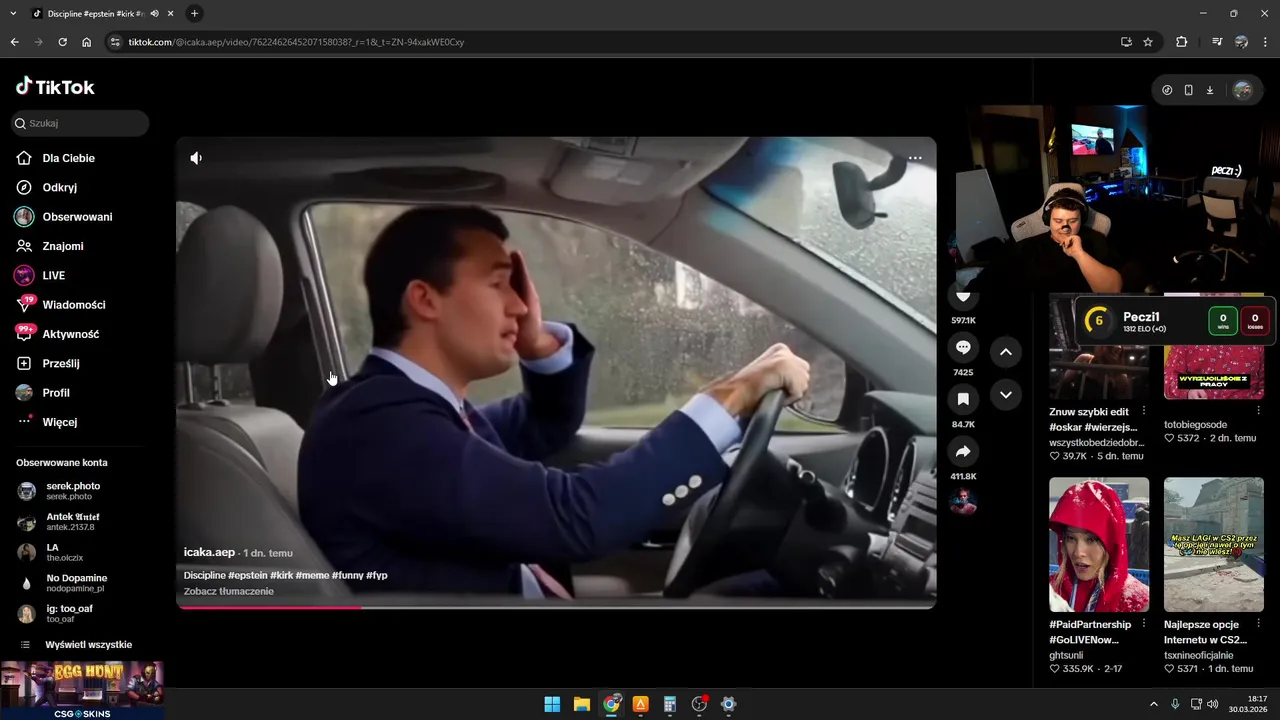Click the address bar URL
Viewport: 1280px width, 720px height.
296,42
